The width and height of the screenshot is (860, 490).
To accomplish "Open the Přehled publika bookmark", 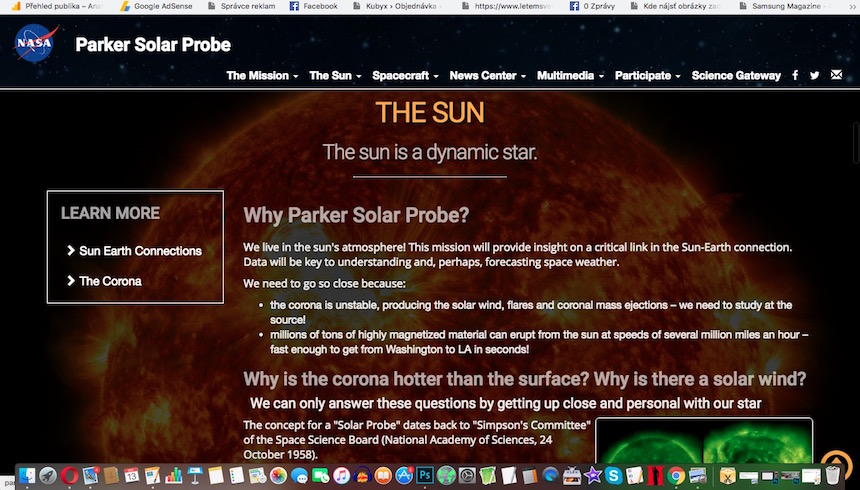I will 56,6.
